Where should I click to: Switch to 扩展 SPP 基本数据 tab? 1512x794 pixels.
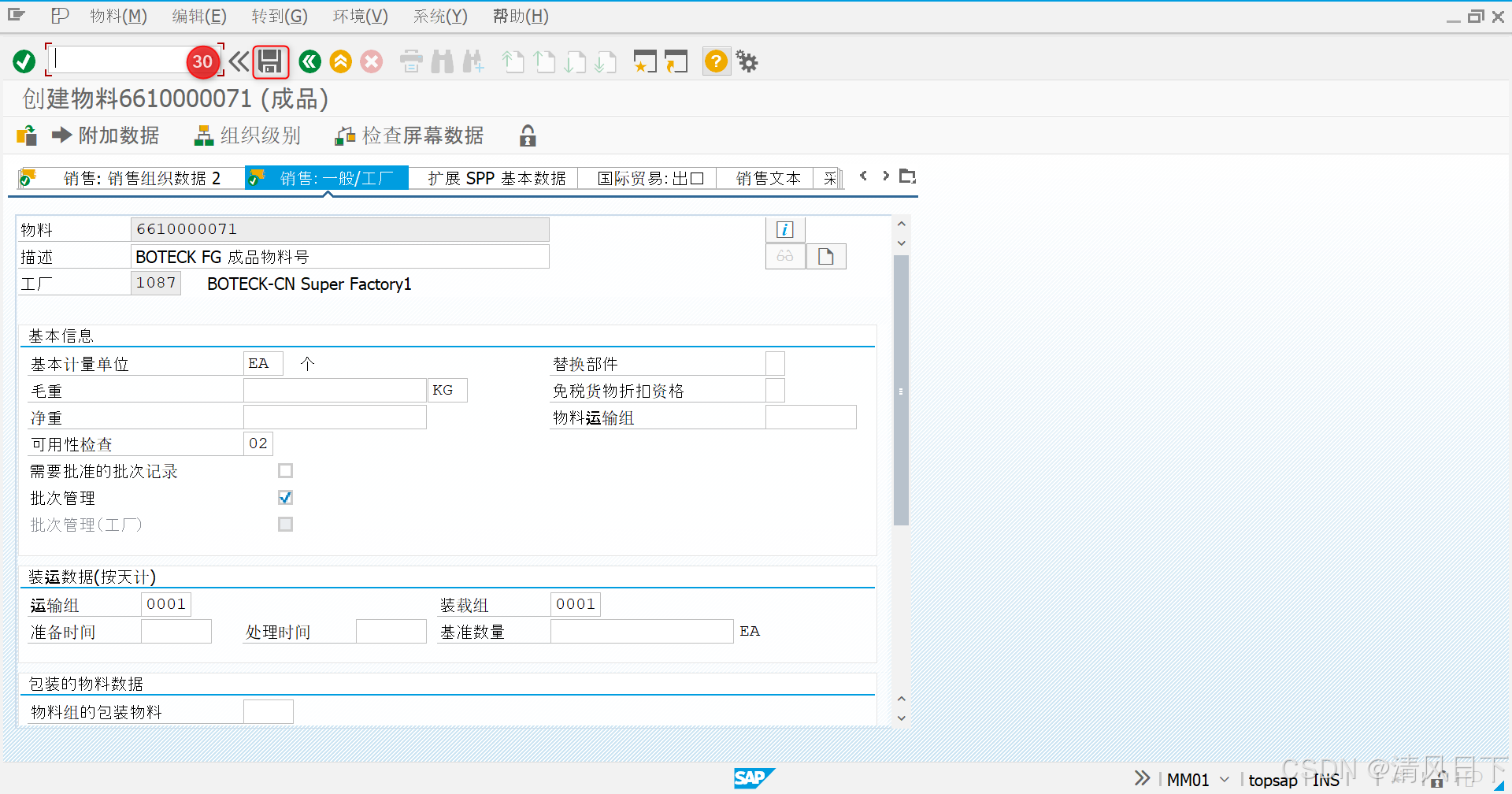497,179
